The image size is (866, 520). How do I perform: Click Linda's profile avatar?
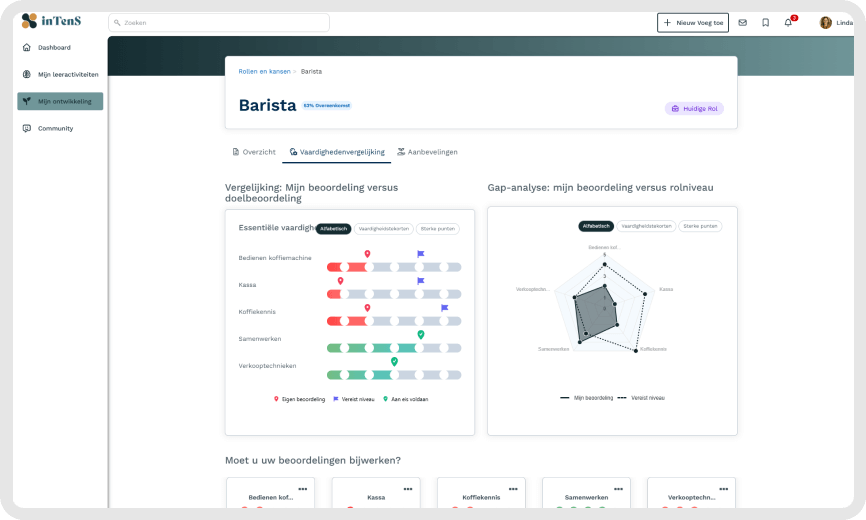click(825, 22)
